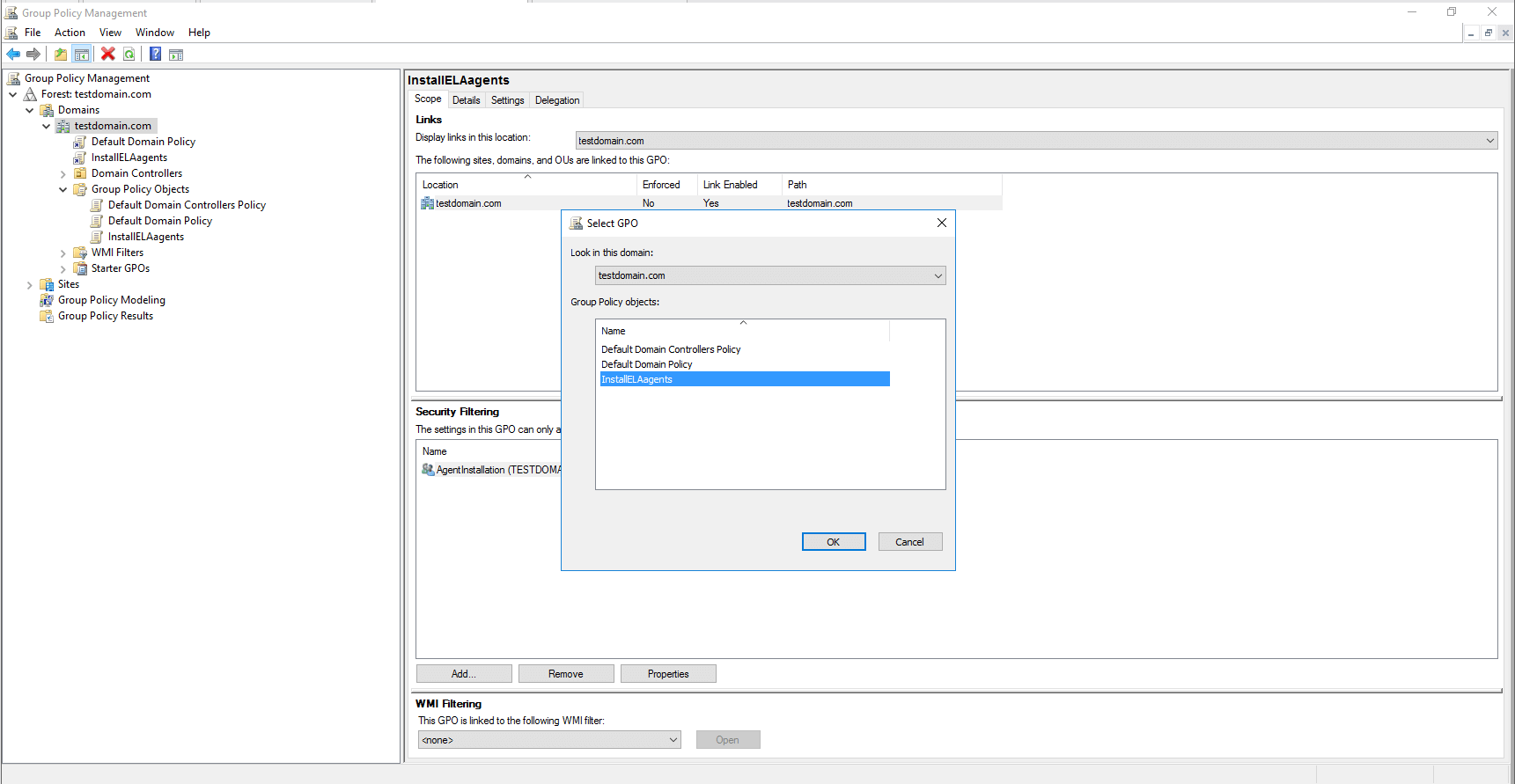Cancel the Select GPO dialog
Viewport: 1515px width, 784px height.
click(x=910, y=542)
